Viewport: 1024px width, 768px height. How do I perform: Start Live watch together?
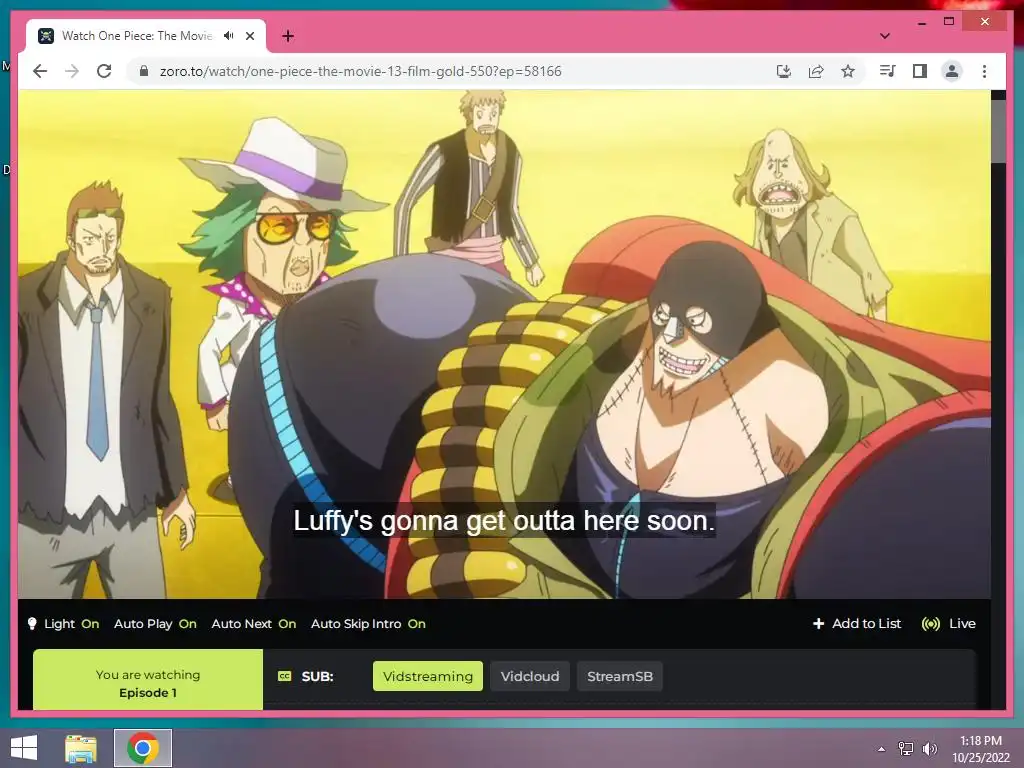948,624
